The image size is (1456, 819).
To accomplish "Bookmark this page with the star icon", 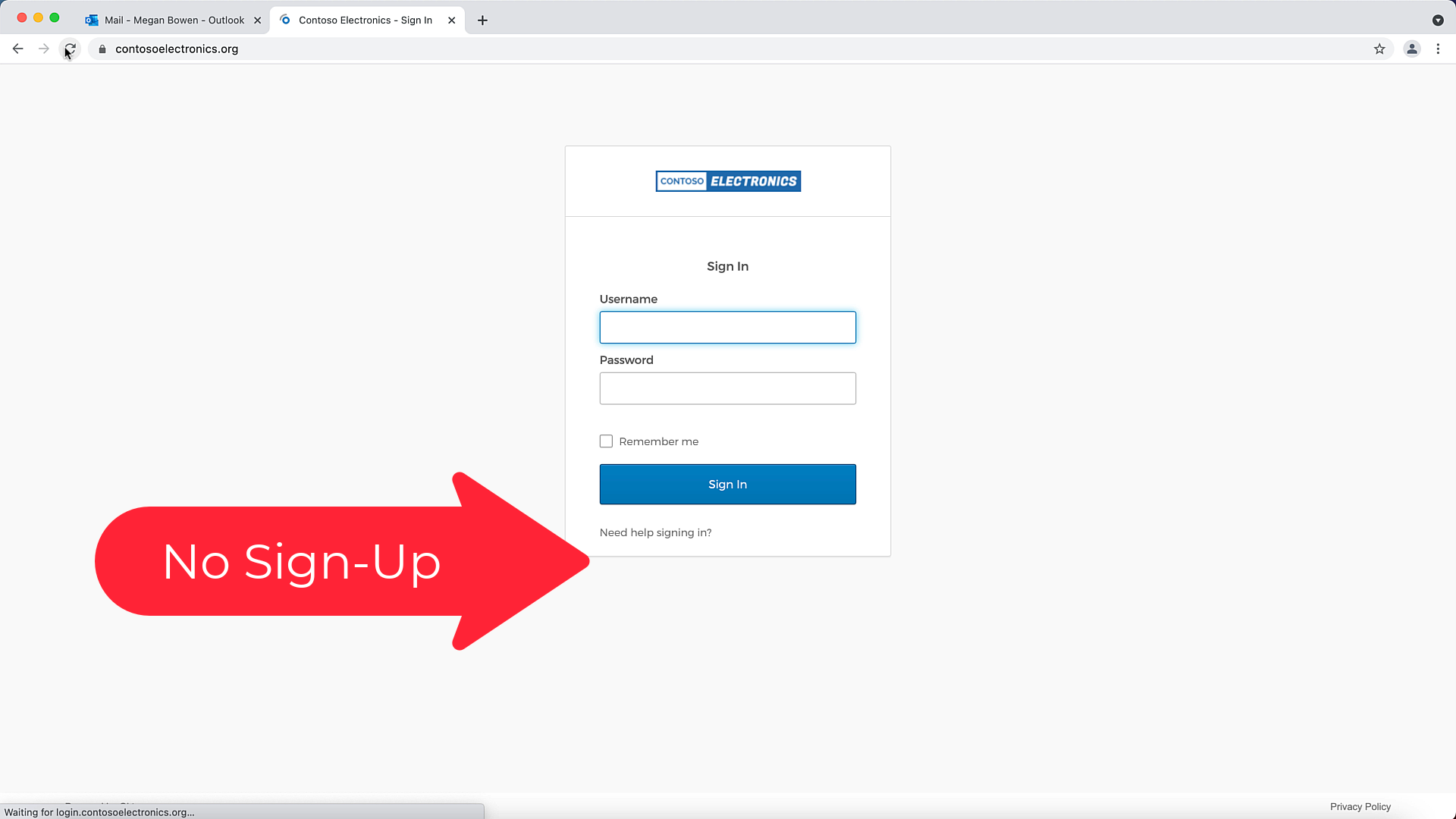I will click(x=1379, y=49).
